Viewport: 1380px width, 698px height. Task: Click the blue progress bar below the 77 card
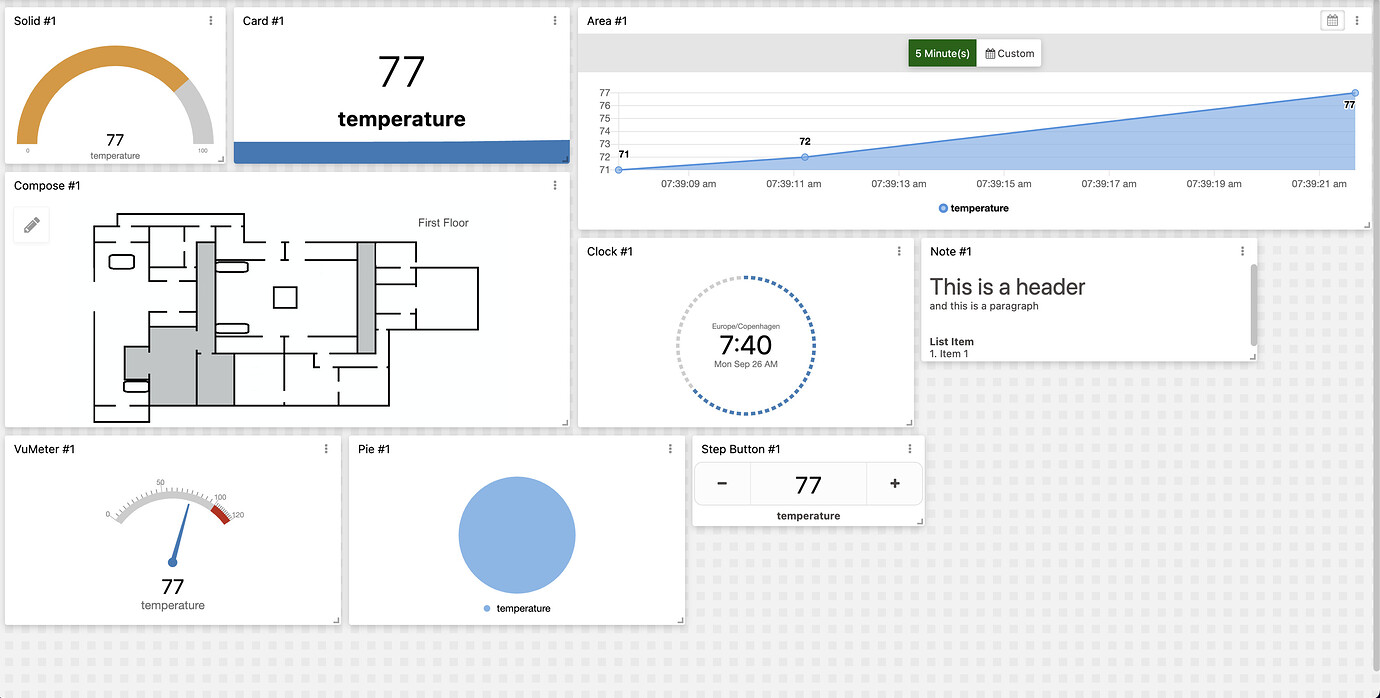pyautogui.click(x=401, y=153)
